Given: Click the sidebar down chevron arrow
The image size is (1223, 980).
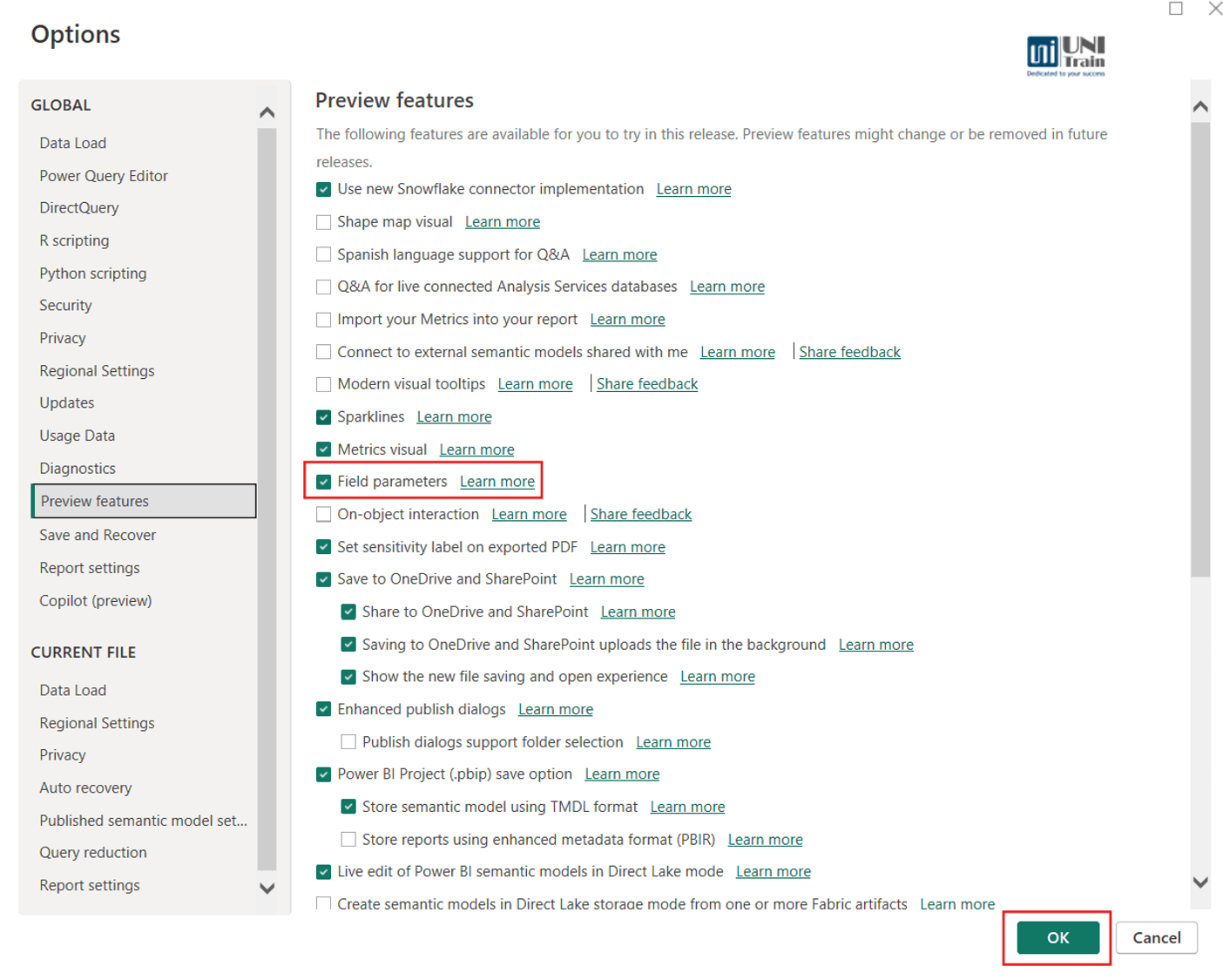Looking at the screenshot, I should [267, 889].
